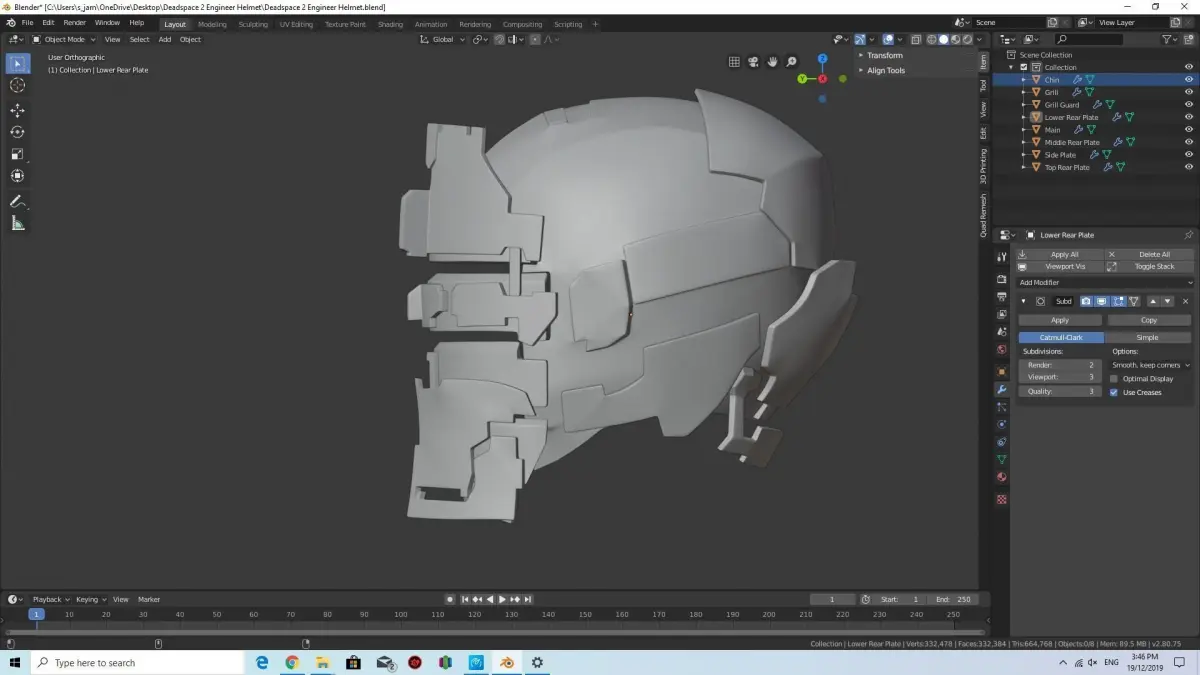Select the Transform tool
The height and width of the screenshot is (675, 1200).
point(17,176)
